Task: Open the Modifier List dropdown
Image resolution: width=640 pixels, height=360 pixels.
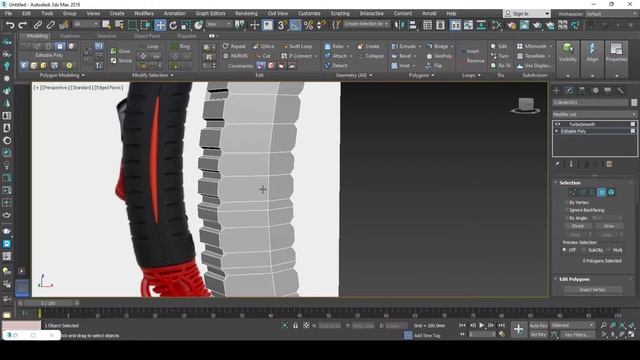Action: (x=595, y=114)
